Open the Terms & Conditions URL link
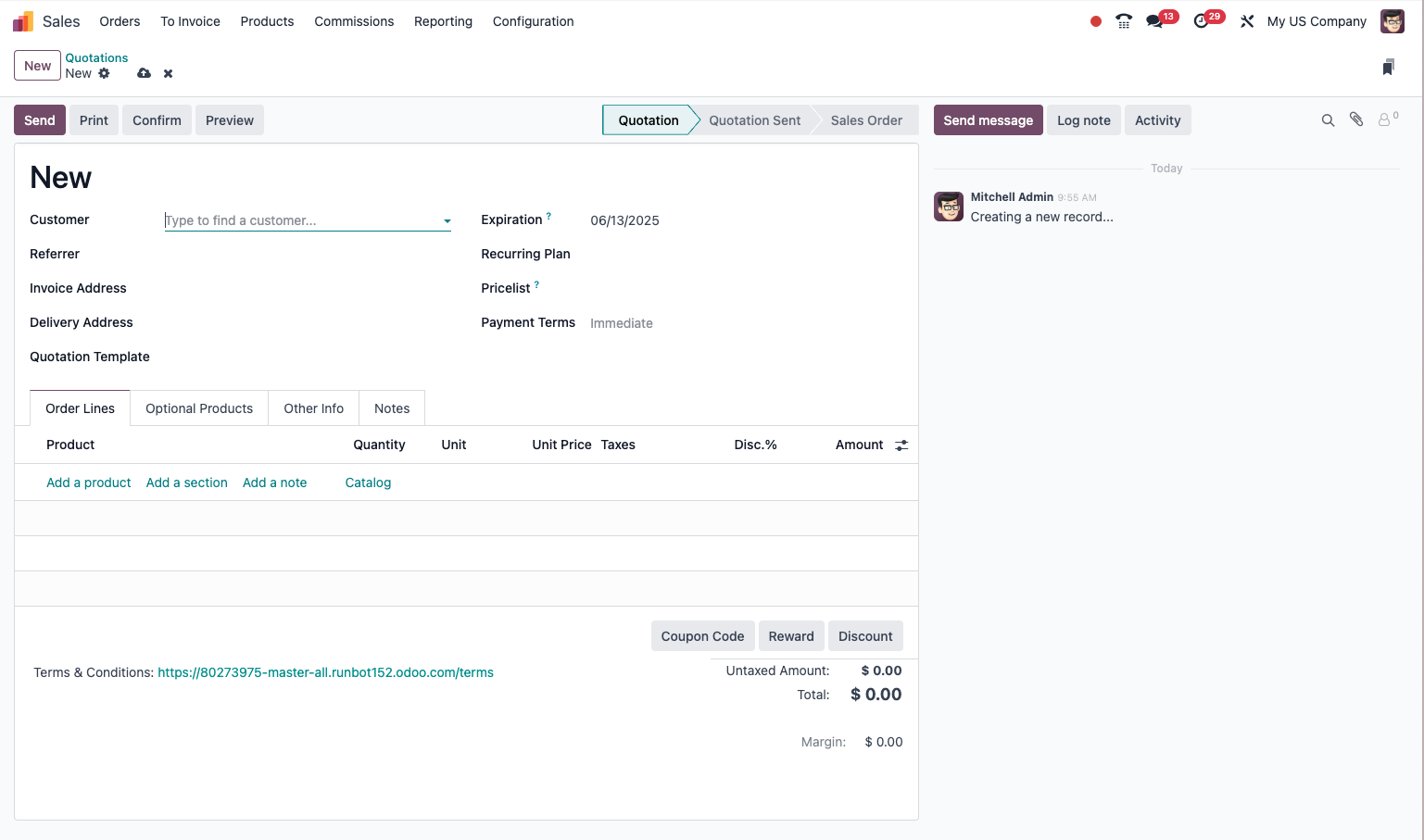The height and width of the screenshot is (840, 1424). [325, 672]
